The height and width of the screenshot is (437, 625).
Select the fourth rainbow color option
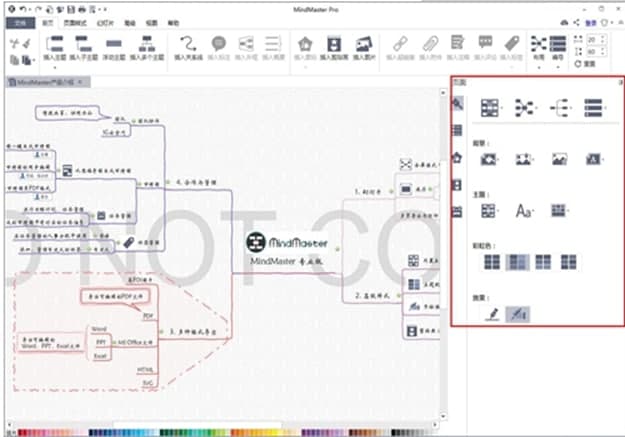pyautogui.click(x=568, y=262)
